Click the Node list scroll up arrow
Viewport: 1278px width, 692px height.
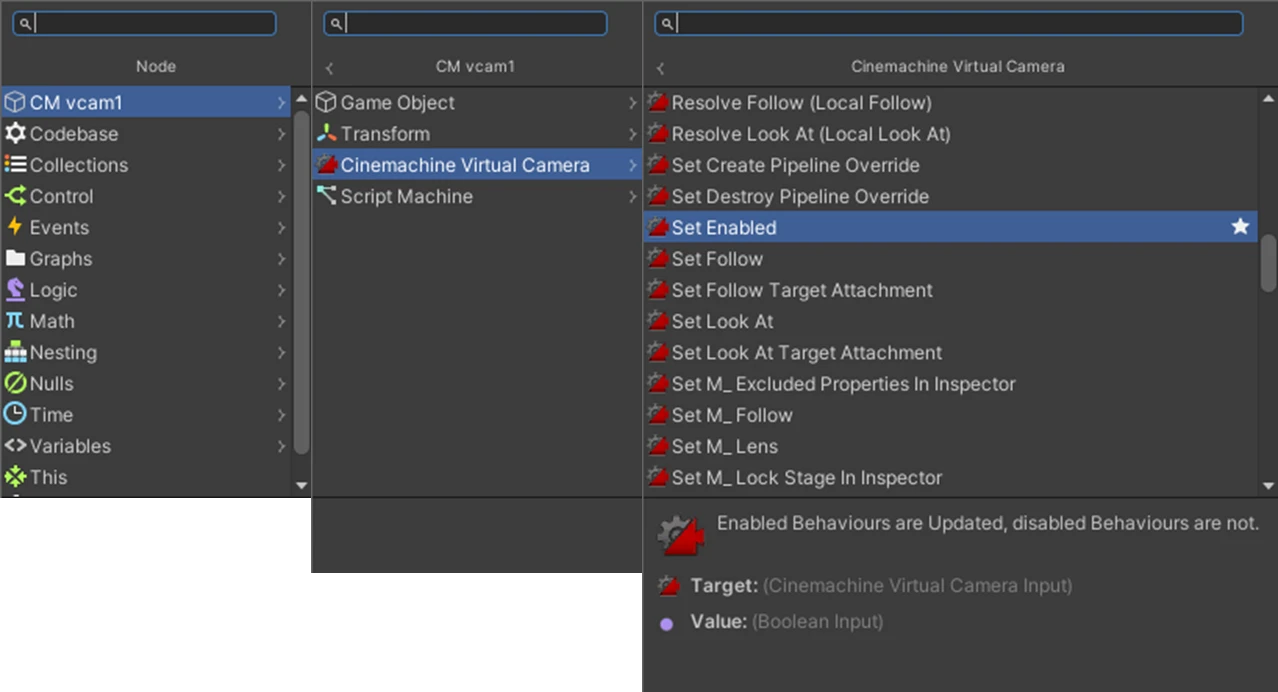pos(302,97)
